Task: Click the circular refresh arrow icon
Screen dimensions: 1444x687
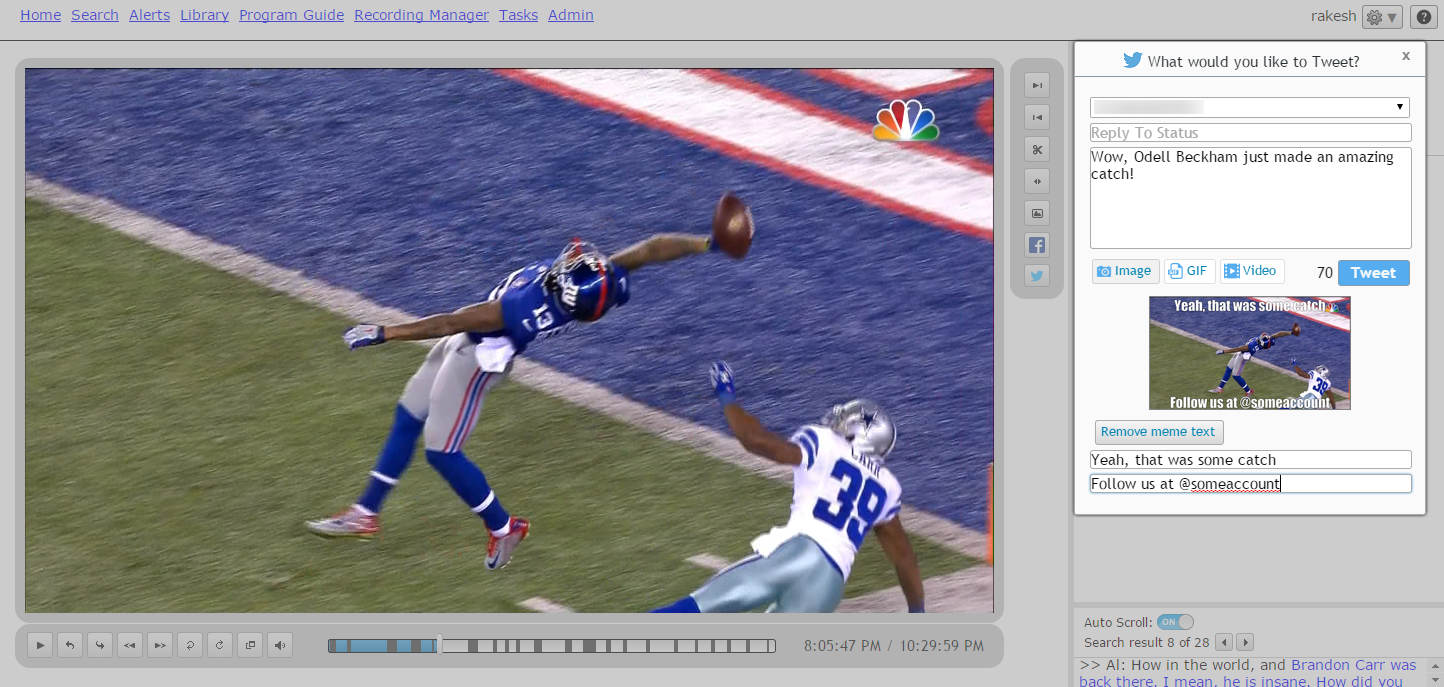Action: (x=220, y=646)
